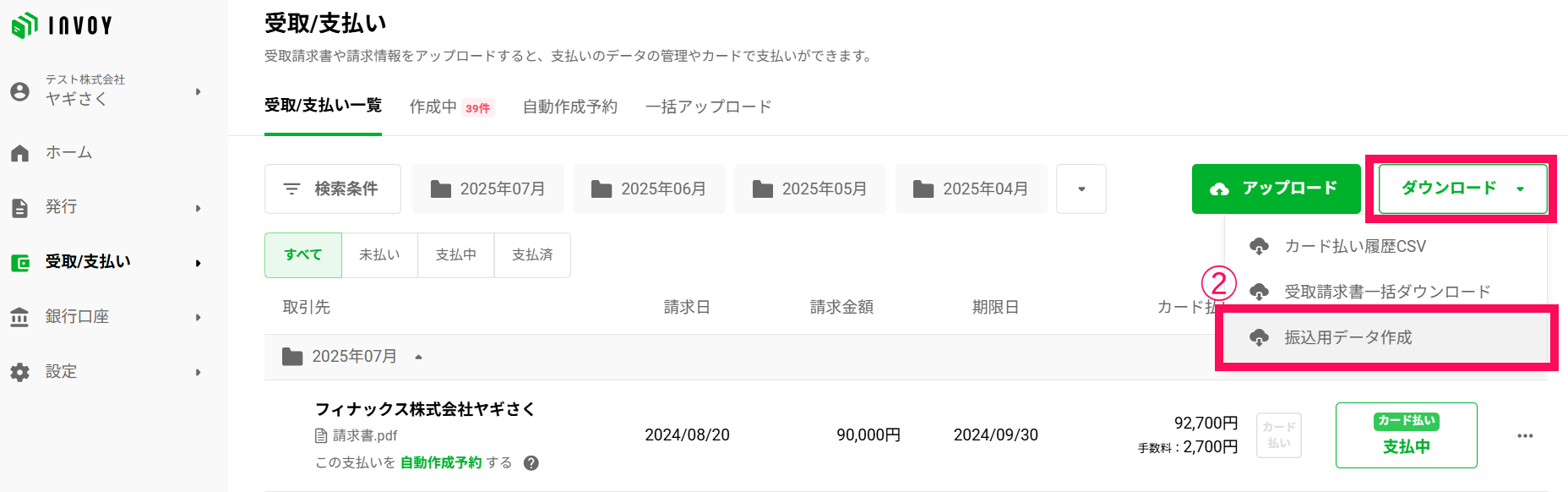Screen dimensions: 1568x492
Task: Click the cloud upload icon in アップロード
Action: (x=1219, y=189)
